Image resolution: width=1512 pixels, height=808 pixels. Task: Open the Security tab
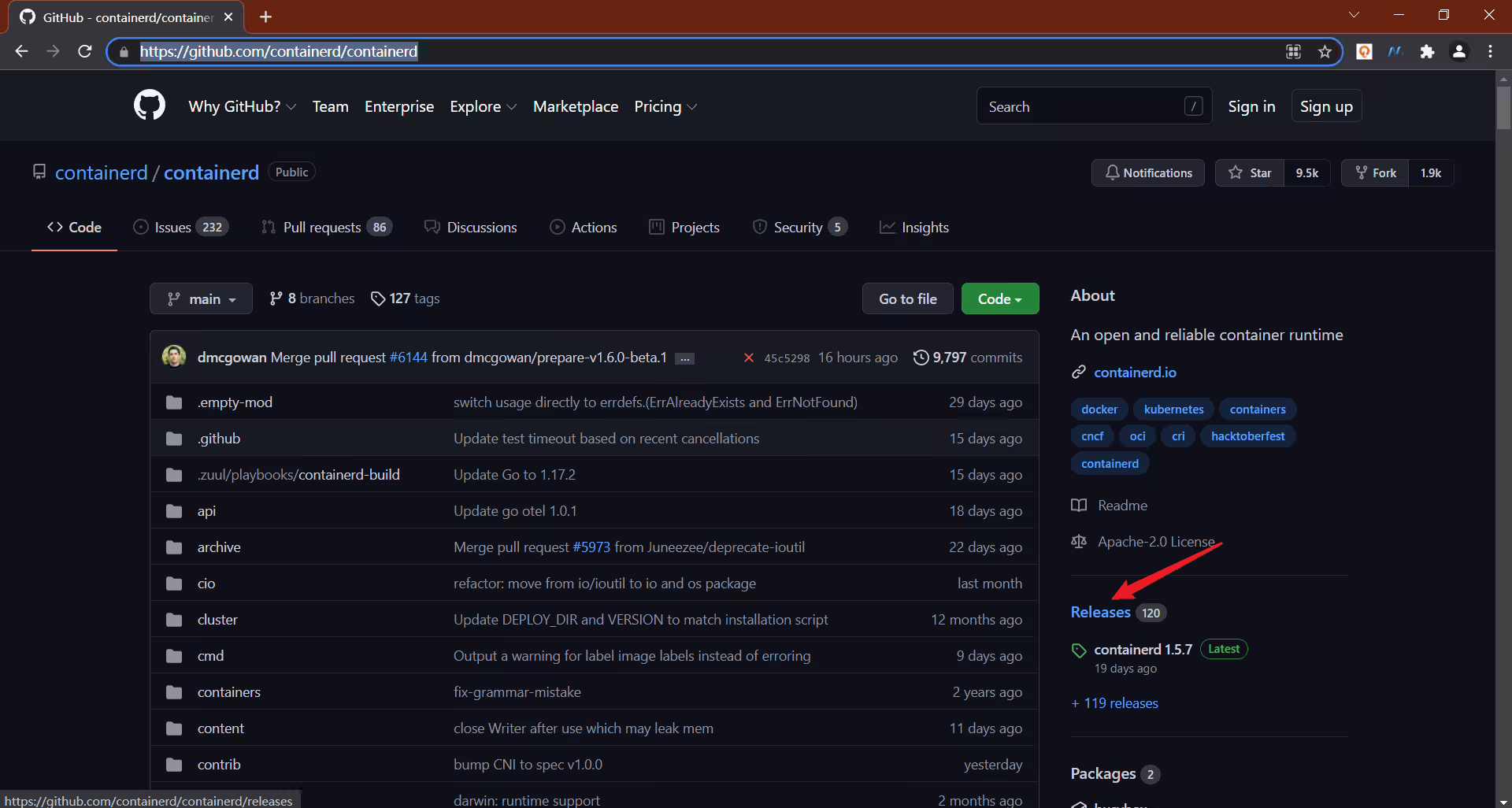point(800,227)
